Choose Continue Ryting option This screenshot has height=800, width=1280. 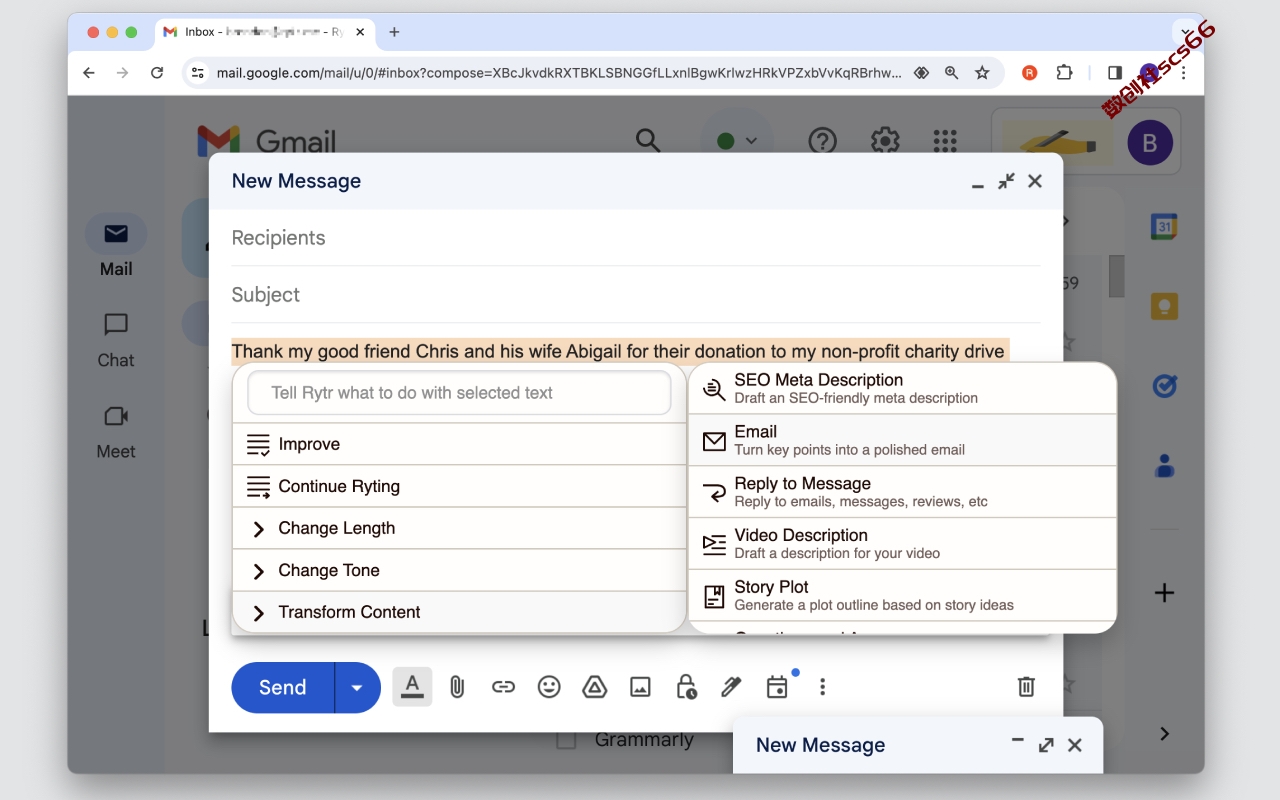click(x=459, y=486)
